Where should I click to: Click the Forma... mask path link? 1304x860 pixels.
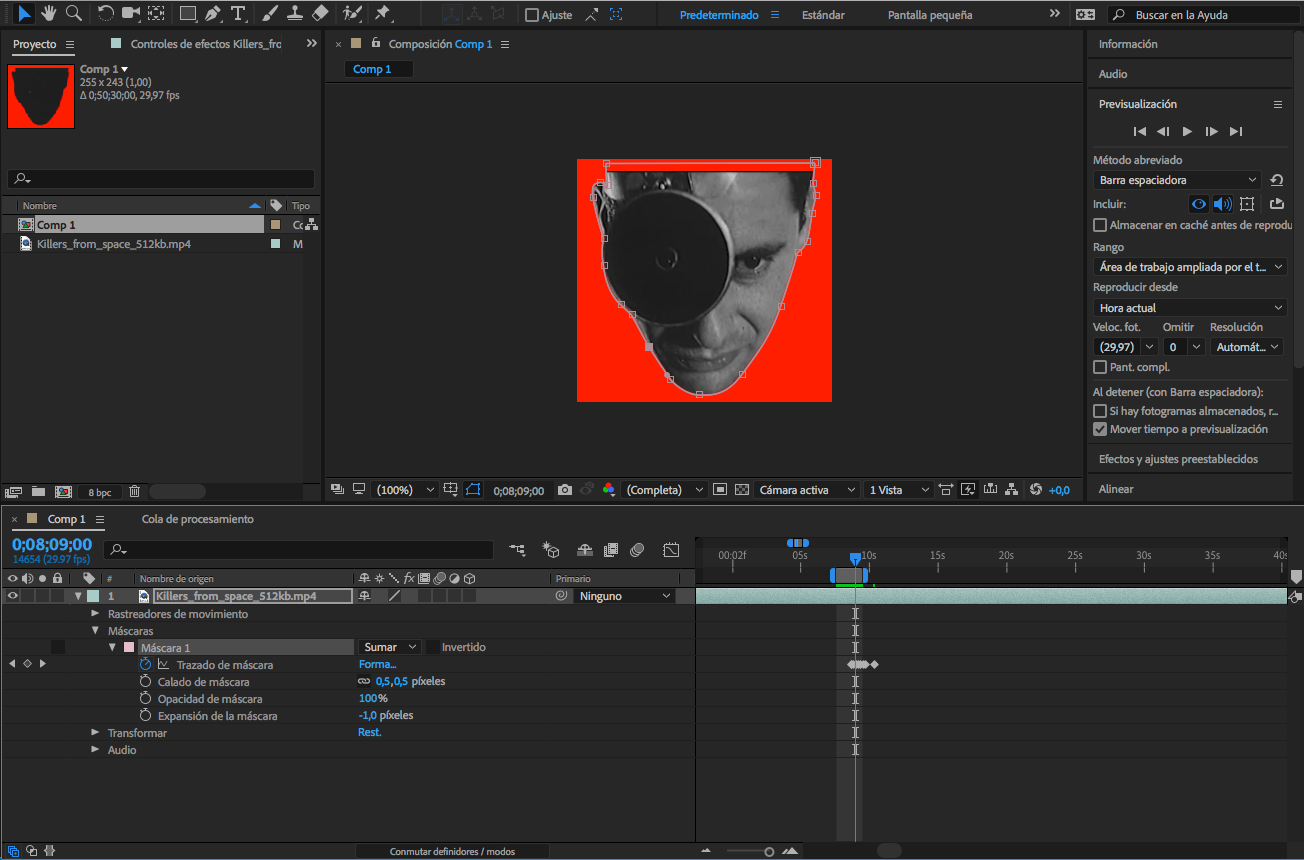pos(377,664)
